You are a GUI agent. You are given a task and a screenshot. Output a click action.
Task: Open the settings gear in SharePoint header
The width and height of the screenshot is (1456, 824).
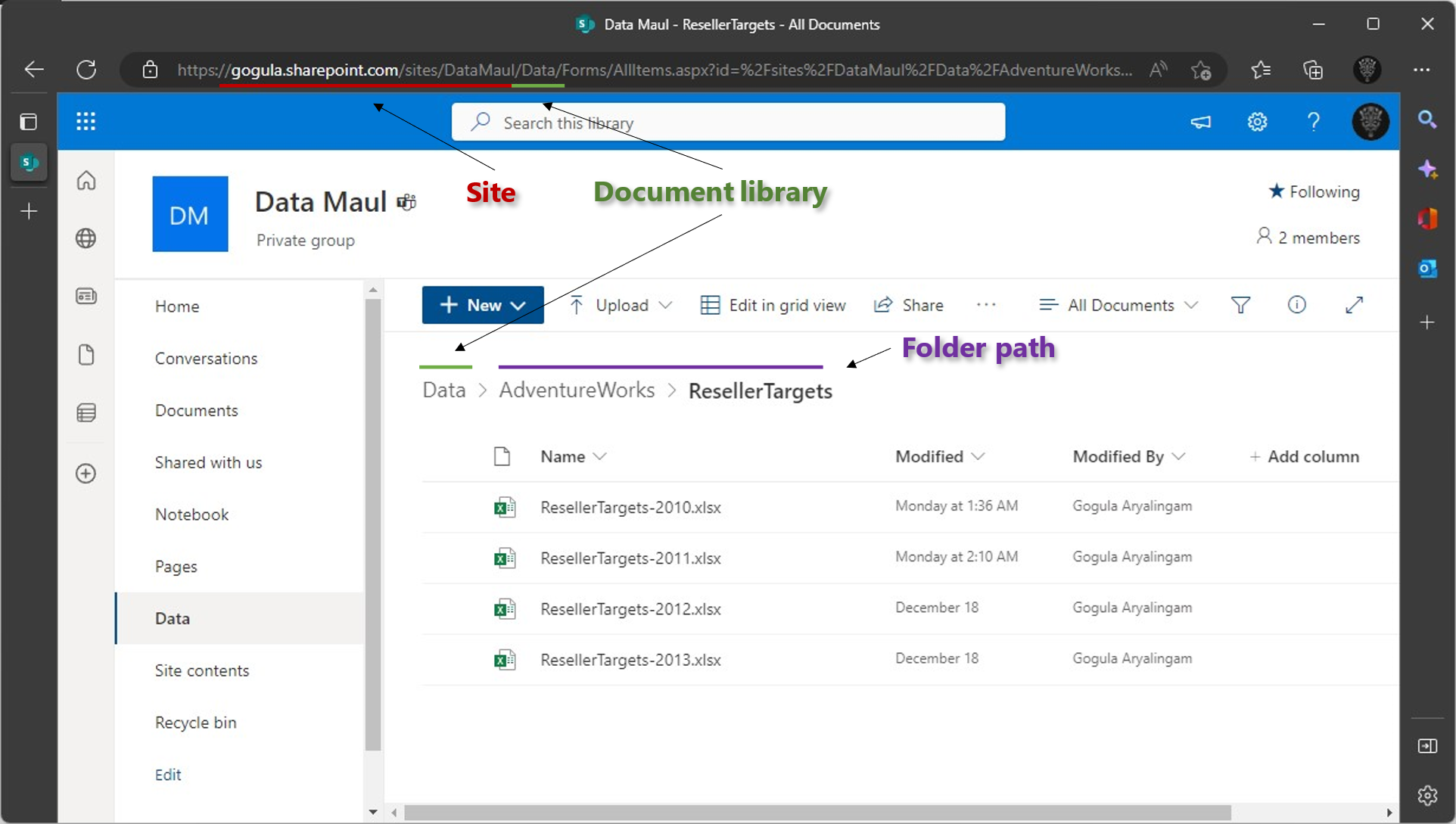1257,122
